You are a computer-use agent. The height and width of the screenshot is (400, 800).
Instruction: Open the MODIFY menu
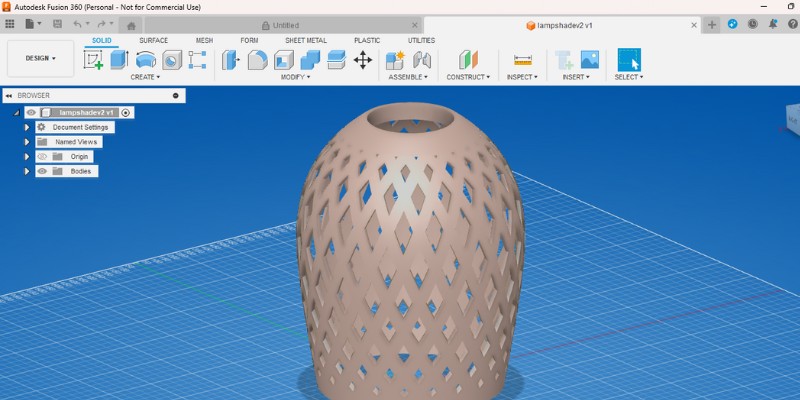pos(294,77)
